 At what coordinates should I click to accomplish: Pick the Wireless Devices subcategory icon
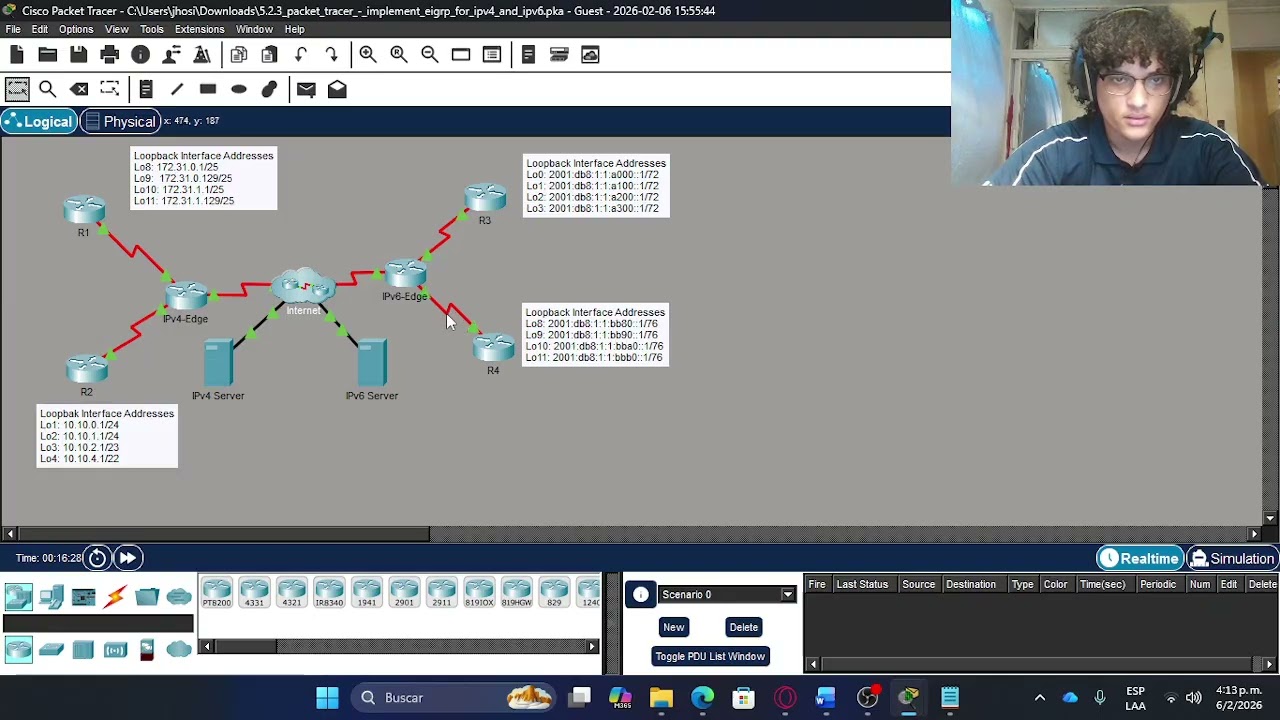coord(115,650)
